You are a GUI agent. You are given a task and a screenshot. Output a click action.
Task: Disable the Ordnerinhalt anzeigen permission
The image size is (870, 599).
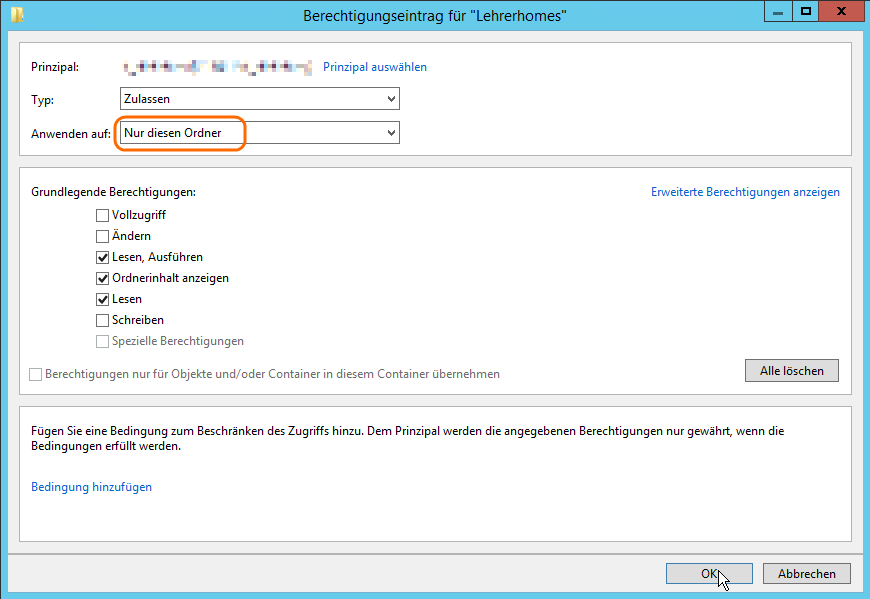tap(102, 278)
